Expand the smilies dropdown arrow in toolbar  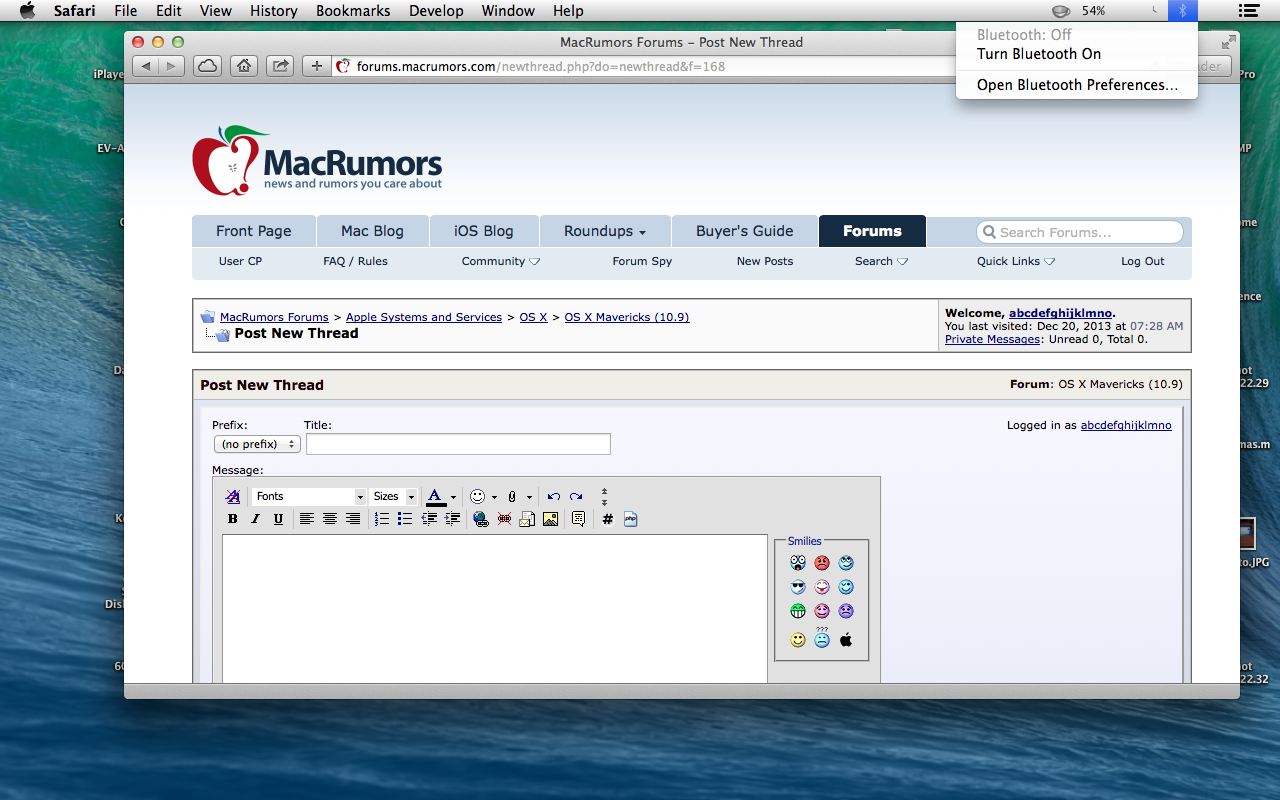pyautogui.click(x=494, y=497)
